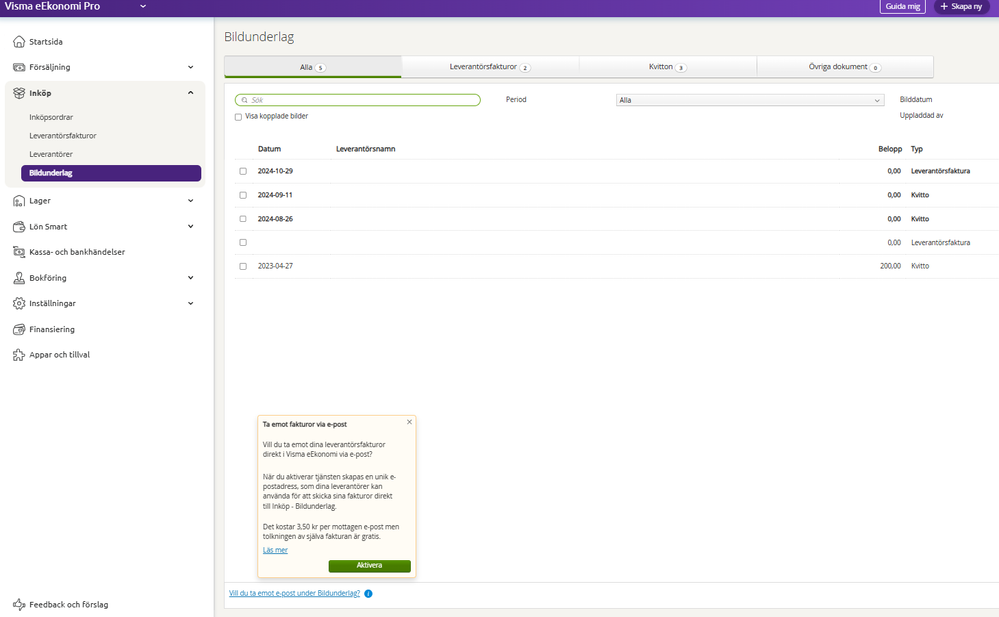Click the Lager warehouse icon
This screenshot has width=999, height=617.
pyautogui.click(x=19, y=201)
